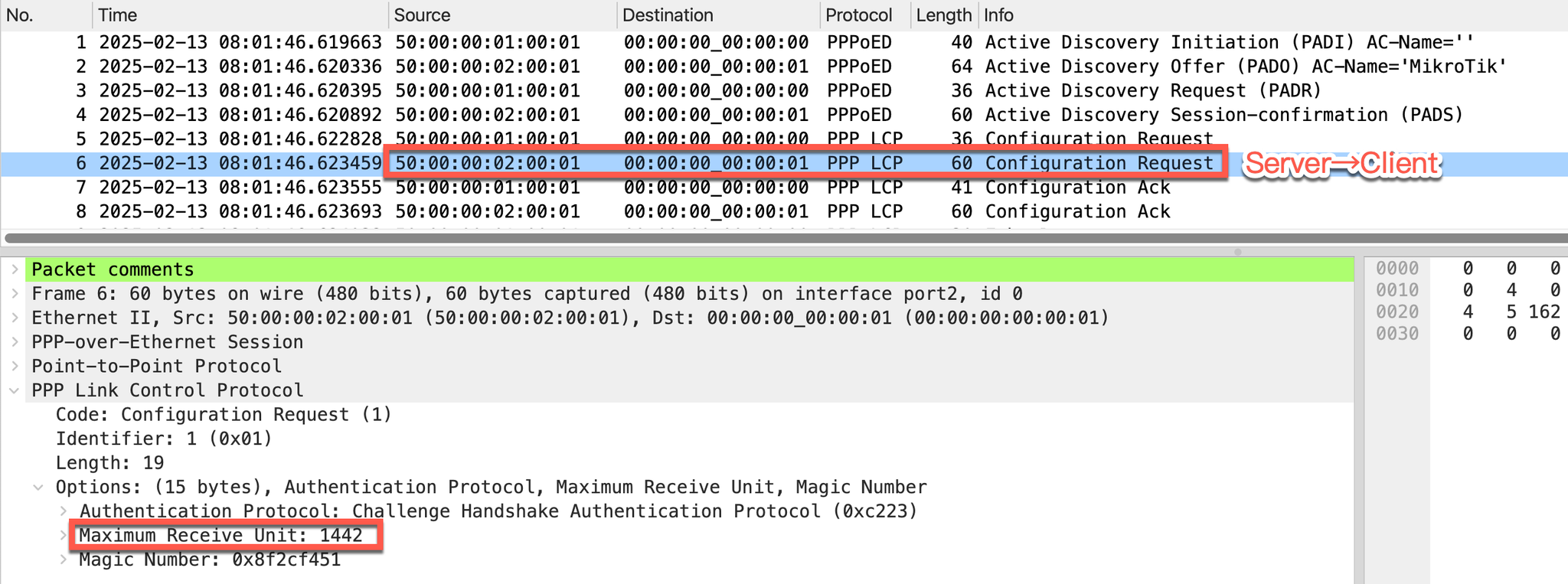The height and width of the screenshot is (584, 1568).
Task: Click the Length: 19 field
Action: pos(109,463)
